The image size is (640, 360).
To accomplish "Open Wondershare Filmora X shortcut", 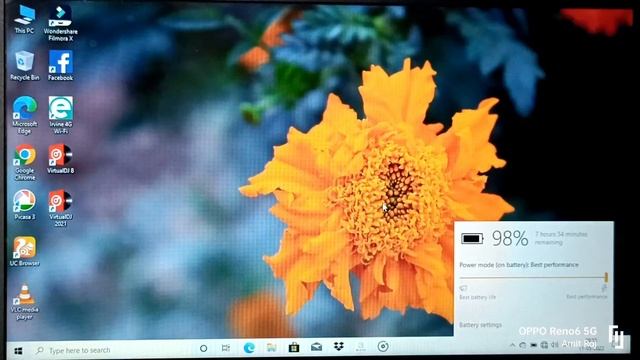I will pyautogui.click(x=60, y=23).
